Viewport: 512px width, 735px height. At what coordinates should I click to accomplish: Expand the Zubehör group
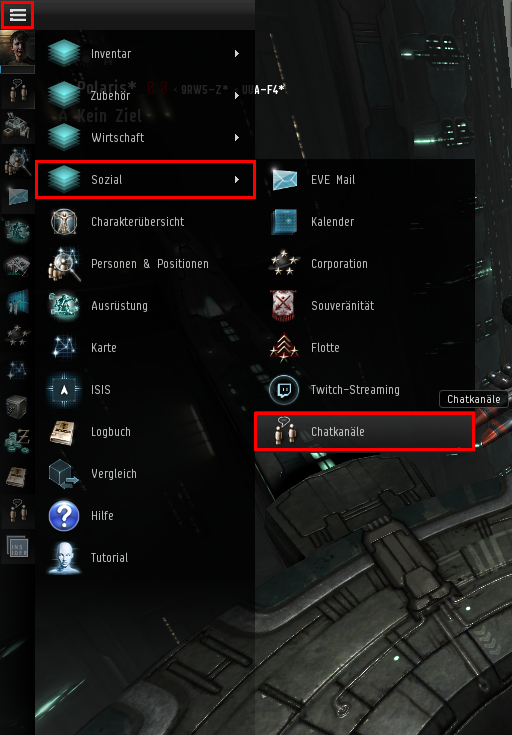tap(145, 96)
